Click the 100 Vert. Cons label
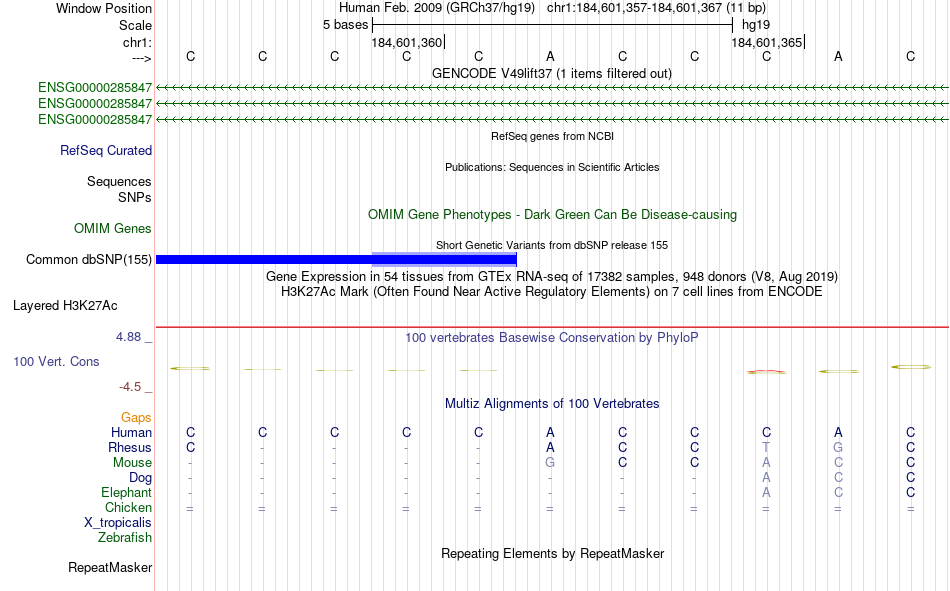The width and height of the screenshot is (950, 591). tap(56, 361)
